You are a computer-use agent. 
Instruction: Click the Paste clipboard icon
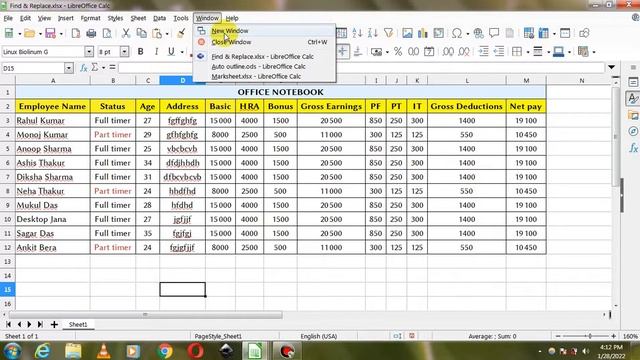click(157, 33)
